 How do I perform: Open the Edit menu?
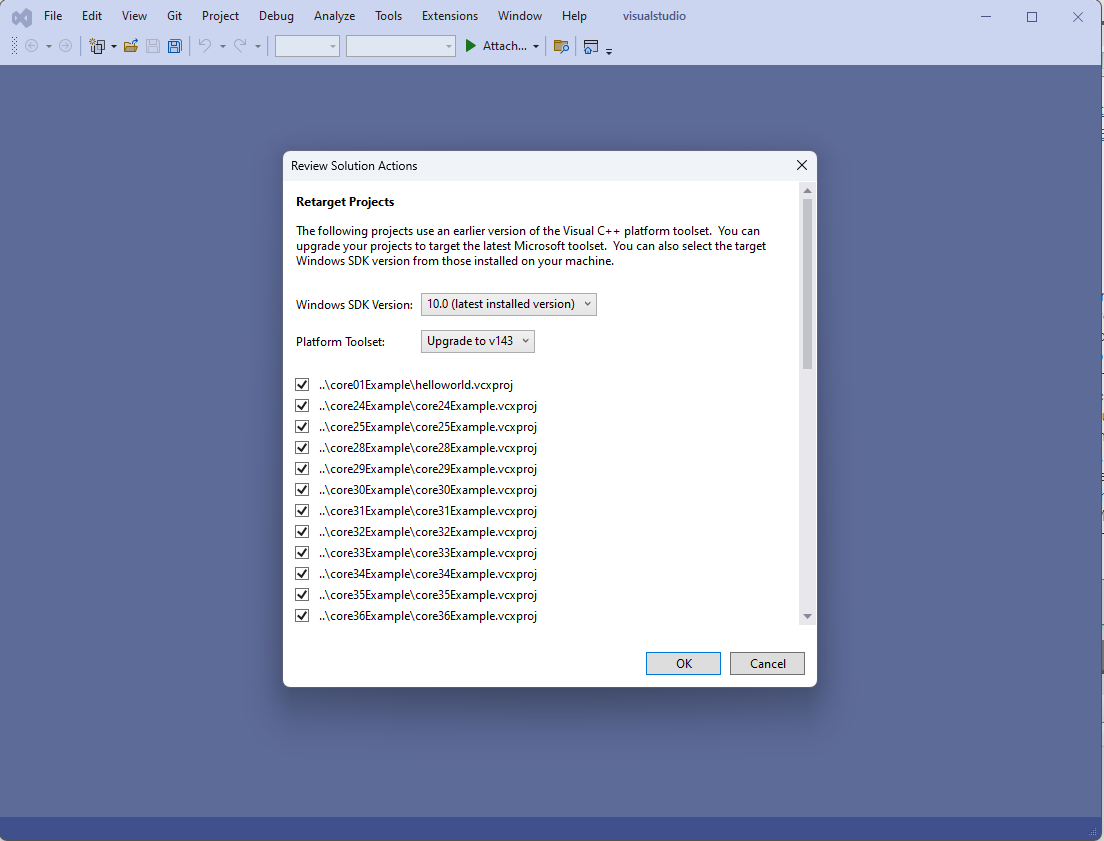[x=92, y=15]
